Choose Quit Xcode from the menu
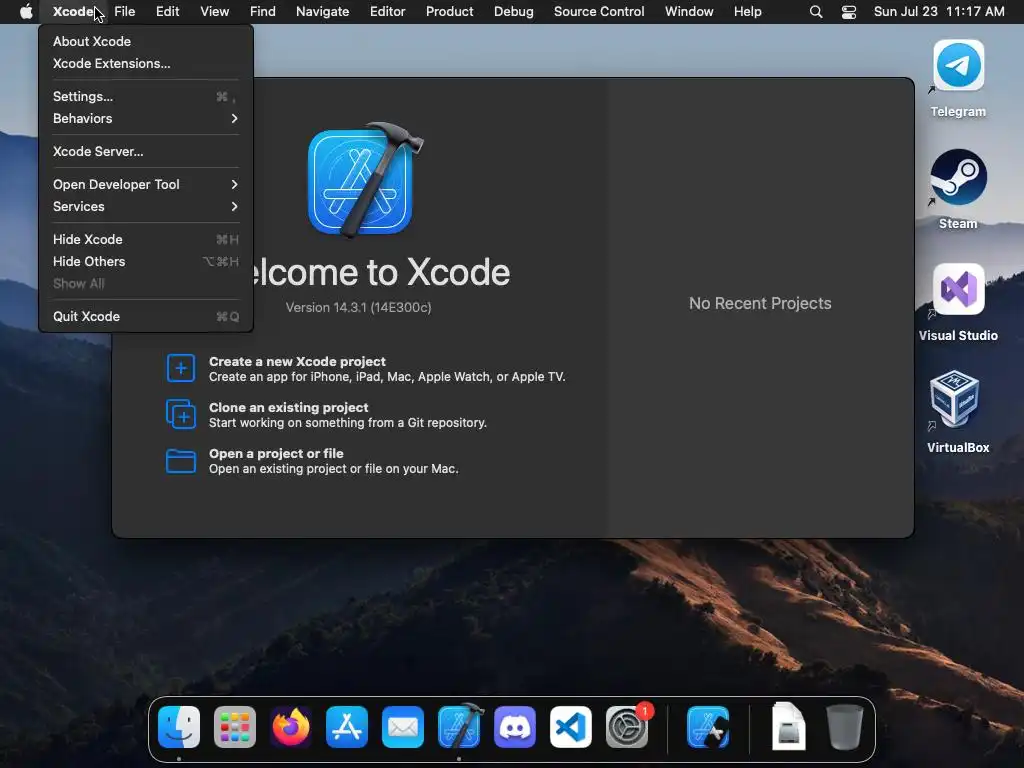The height and width of the screenshot is (768, 1024). (x=146, y=316)
